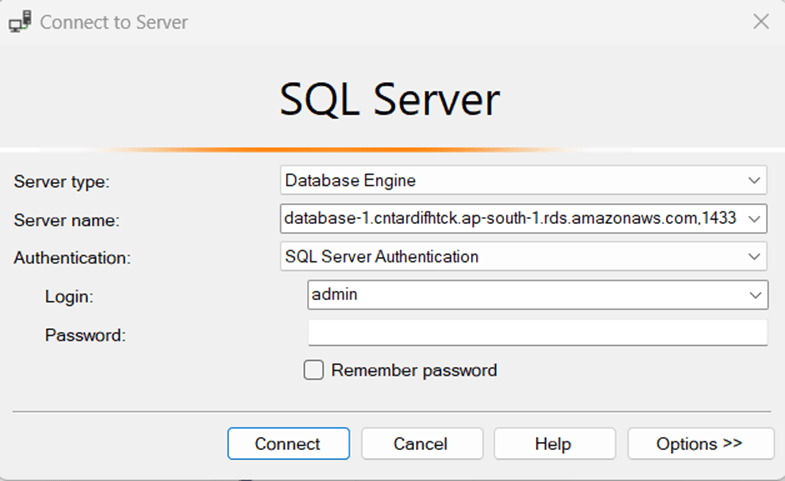The image size is (785, 481).
Task: Click the Connect button
Action: [288, 444]
